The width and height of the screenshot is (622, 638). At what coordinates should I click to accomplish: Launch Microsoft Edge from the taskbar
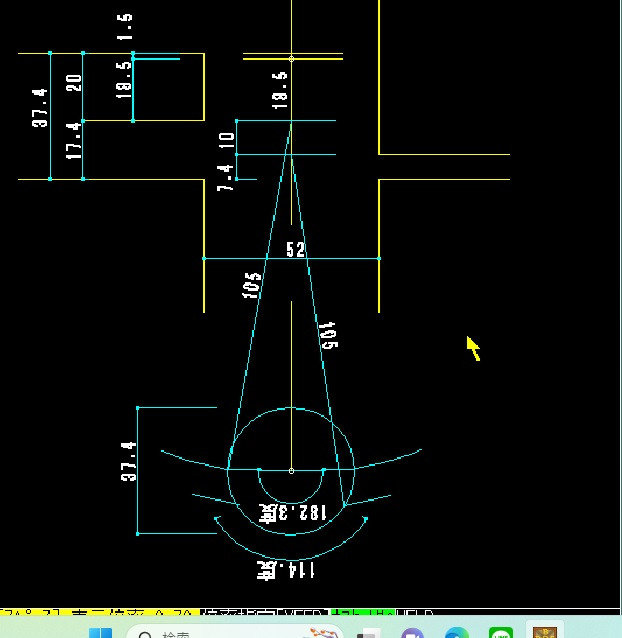(456, 633)
